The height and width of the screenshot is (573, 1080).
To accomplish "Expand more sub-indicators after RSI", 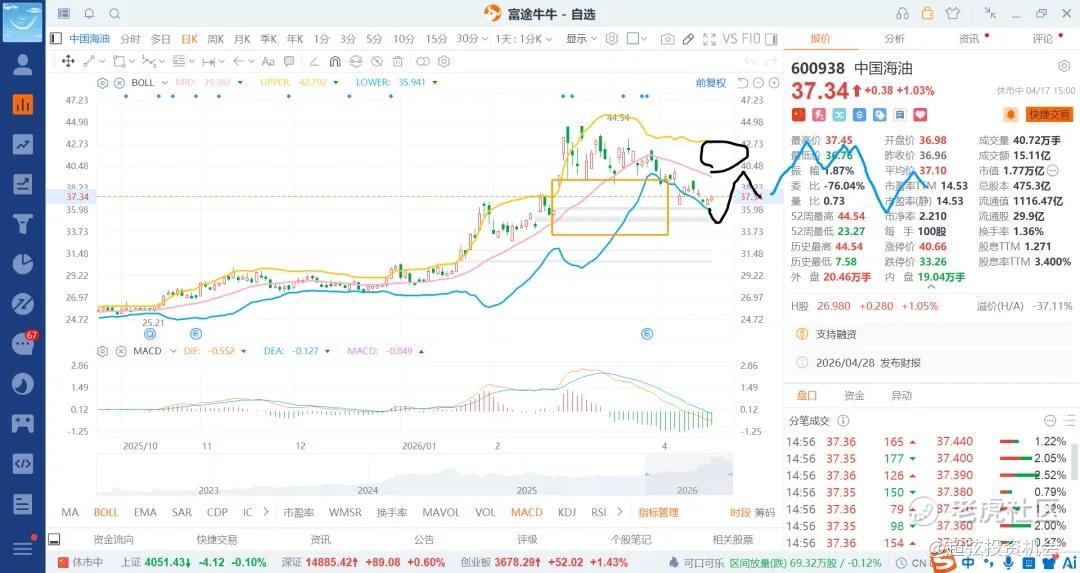I will (620, 512).
